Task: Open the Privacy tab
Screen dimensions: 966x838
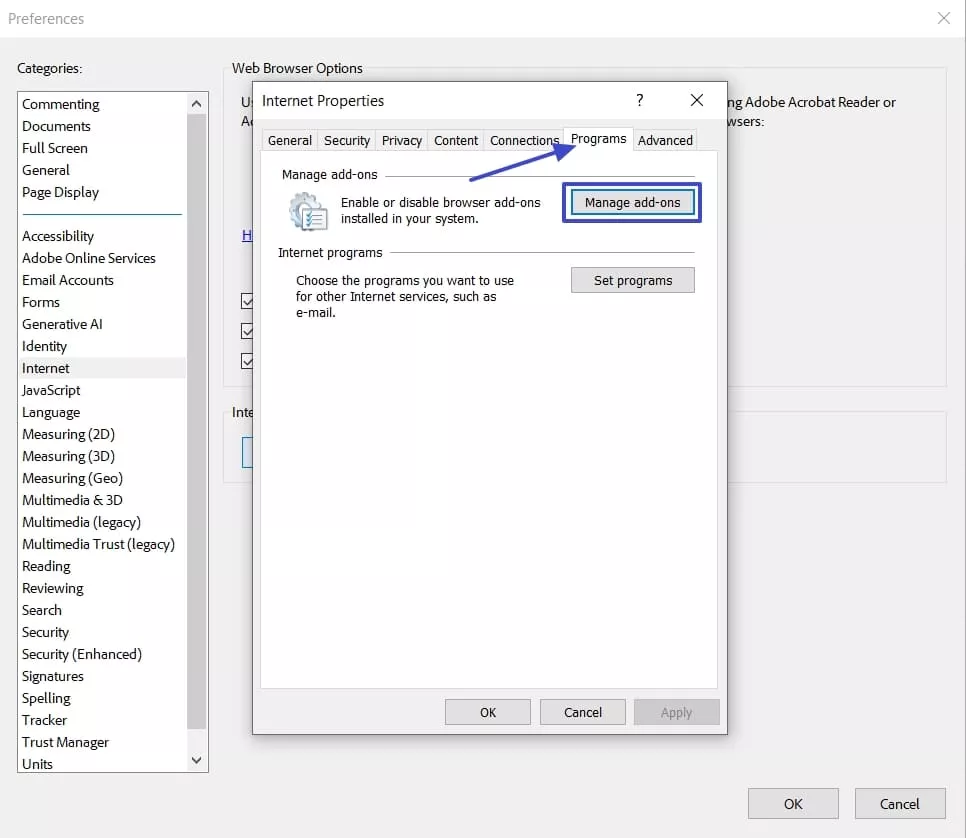Action: [x=401, y=140]
